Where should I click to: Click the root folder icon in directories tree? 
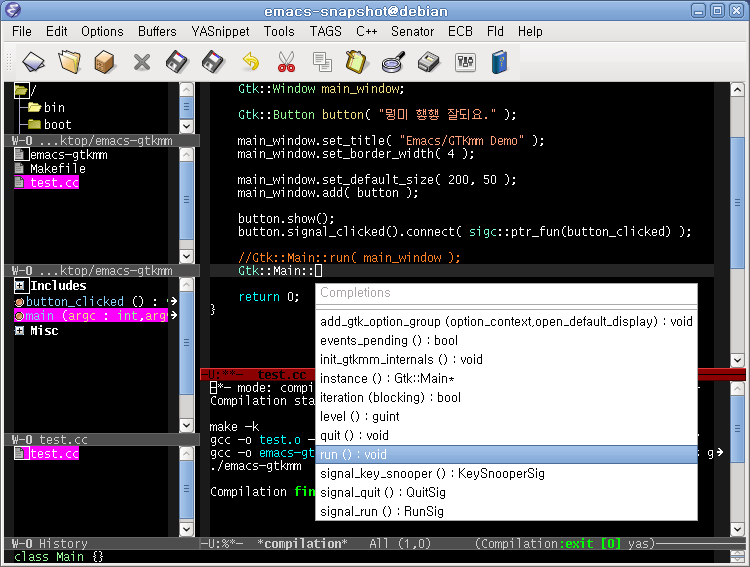tap(21, 89)
